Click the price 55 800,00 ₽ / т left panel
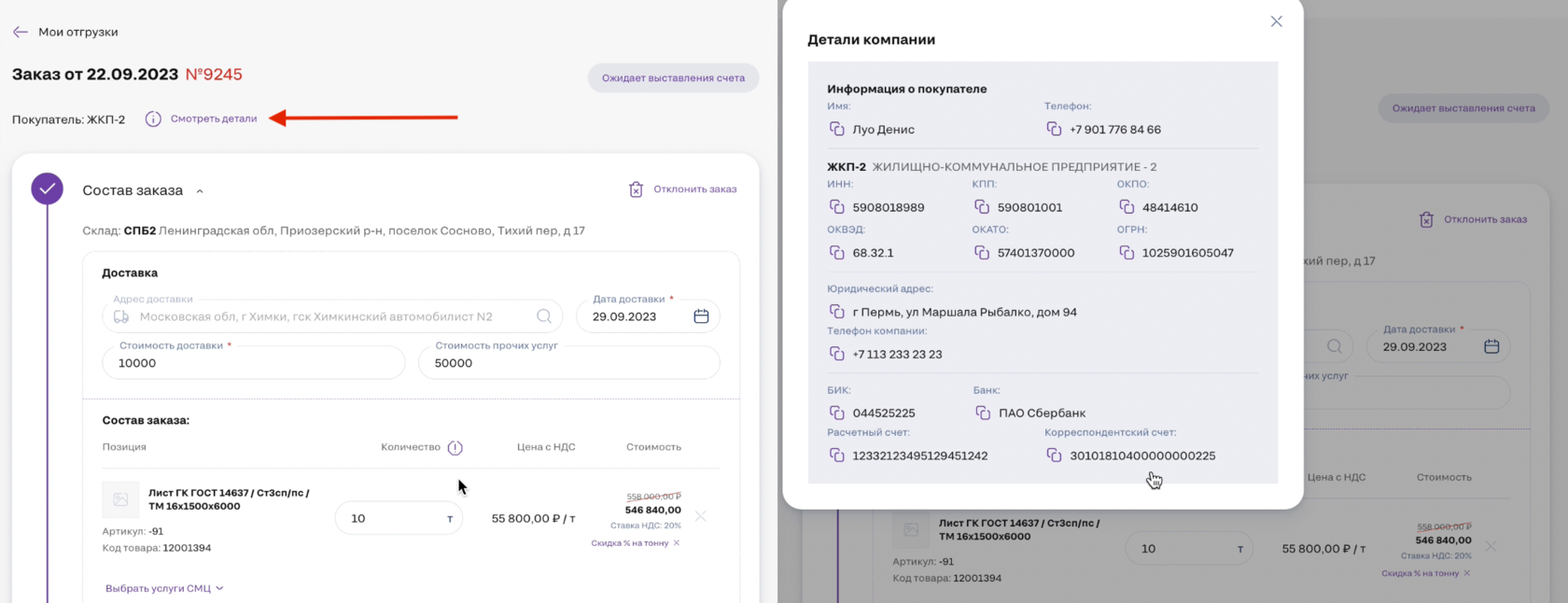 533,518
